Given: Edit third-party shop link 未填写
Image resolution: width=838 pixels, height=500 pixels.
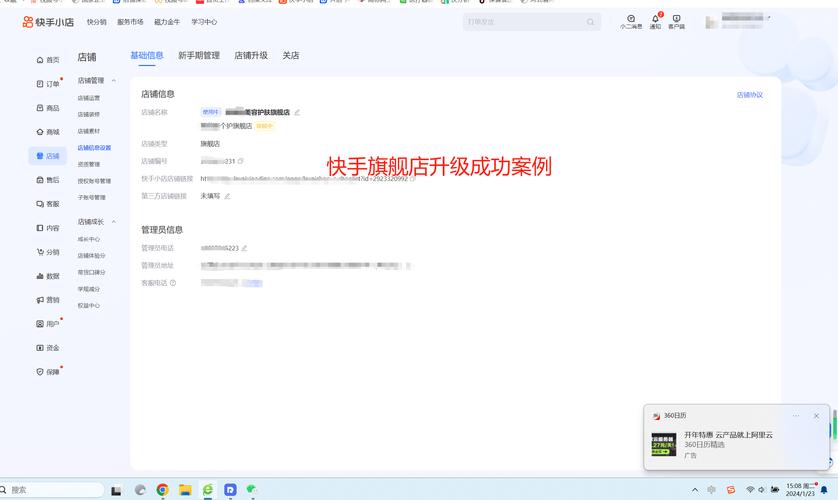Looking at the screenshot, I should (227, 196).
